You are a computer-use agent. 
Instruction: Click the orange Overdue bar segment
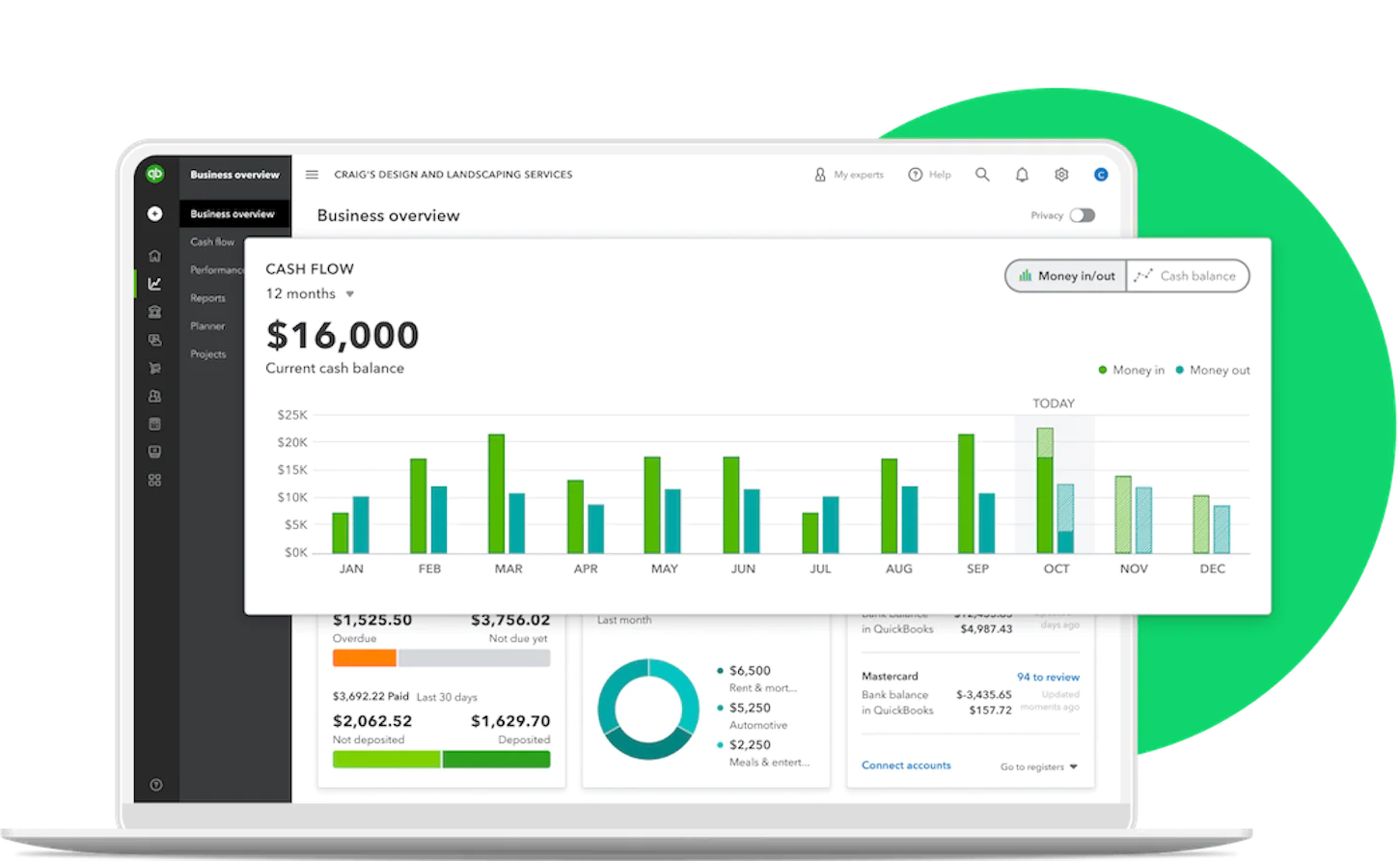click(364, 658)
